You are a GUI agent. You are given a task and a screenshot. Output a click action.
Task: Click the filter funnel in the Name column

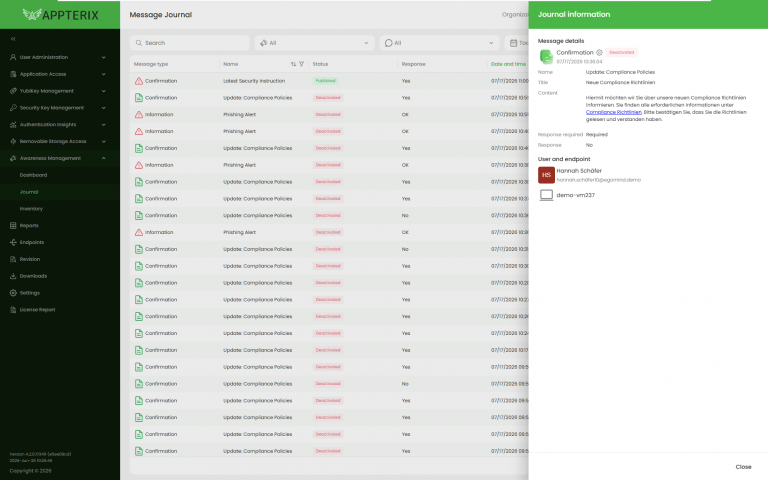[302, 64]
